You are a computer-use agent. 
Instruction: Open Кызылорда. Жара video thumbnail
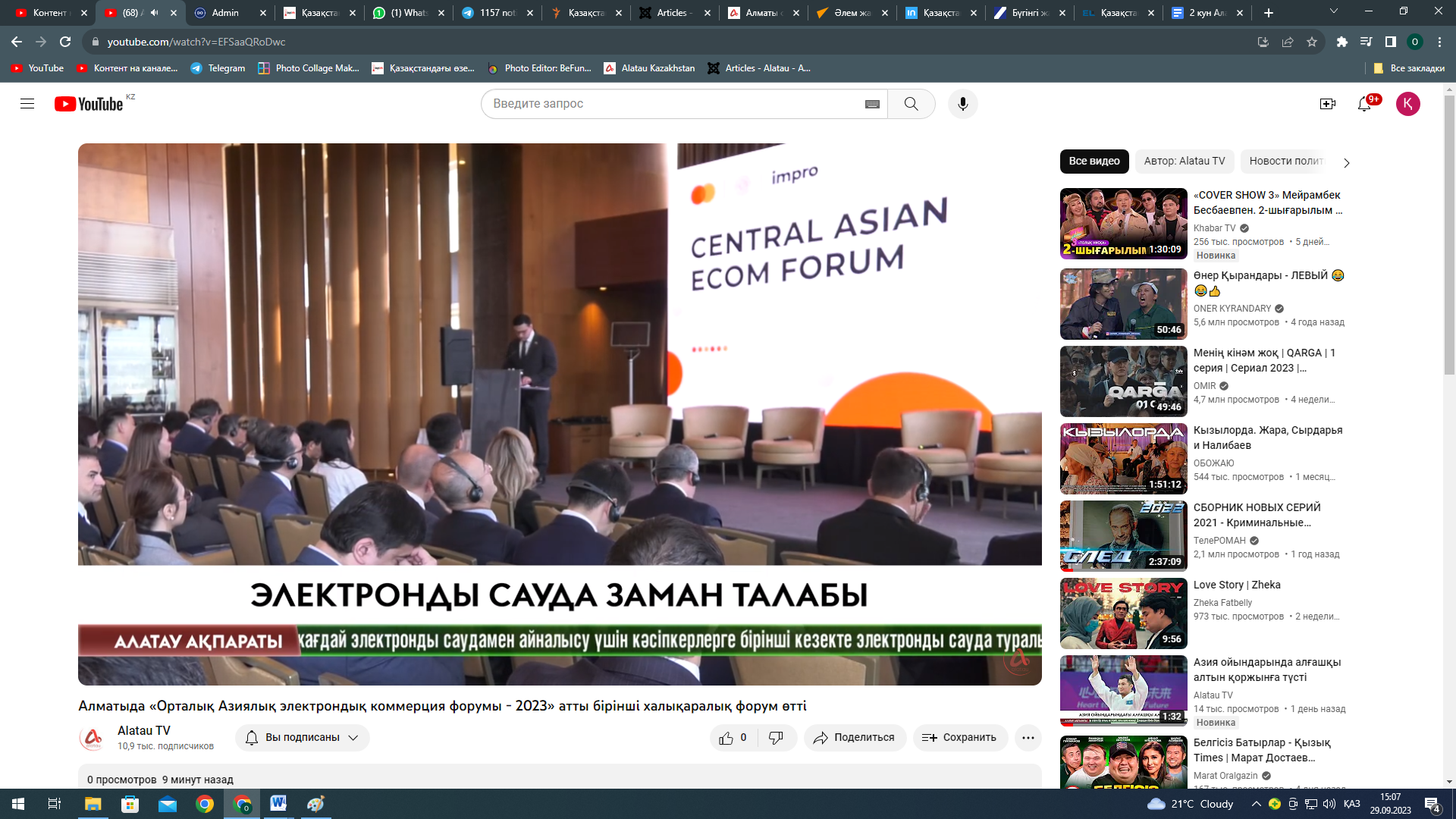[1123, 459]
